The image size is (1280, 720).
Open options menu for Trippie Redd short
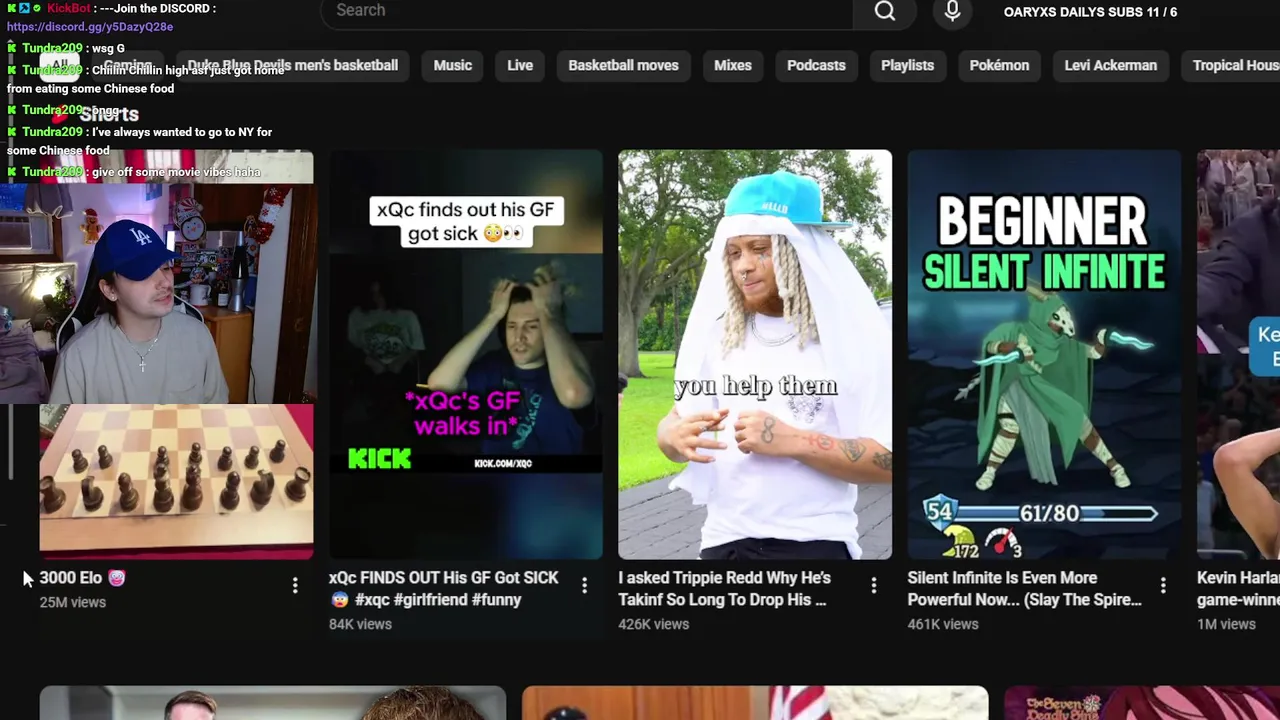click(x=873, y=585)
